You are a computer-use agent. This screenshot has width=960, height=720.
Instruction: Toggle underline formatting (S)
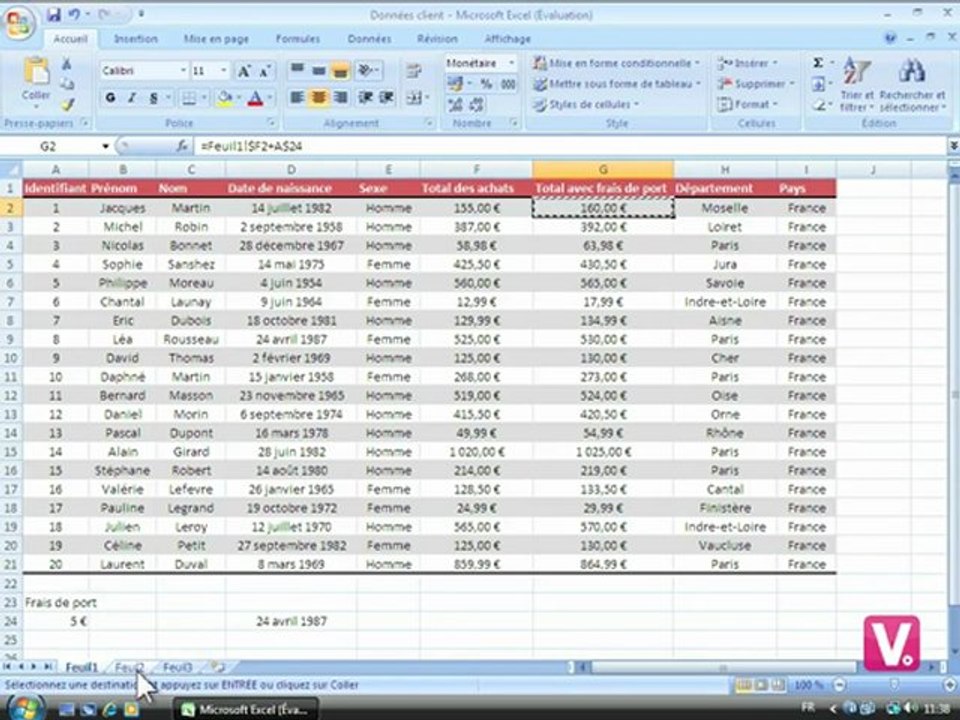153,98
